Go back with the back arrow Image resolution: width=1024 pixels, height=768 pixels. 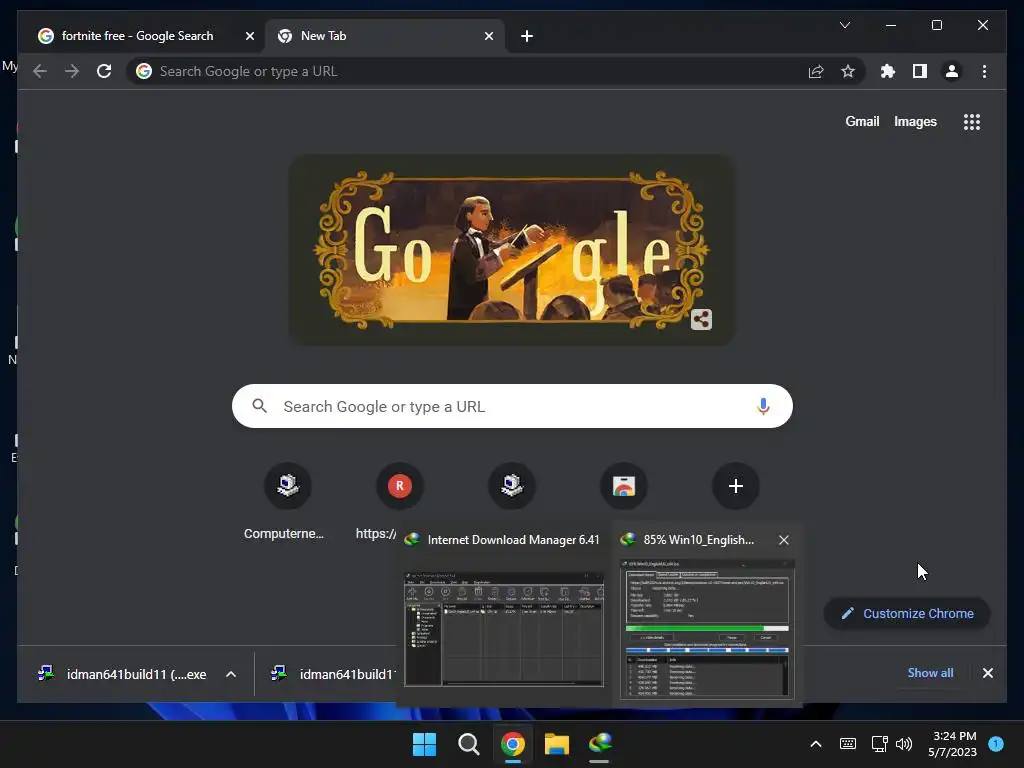40,71
